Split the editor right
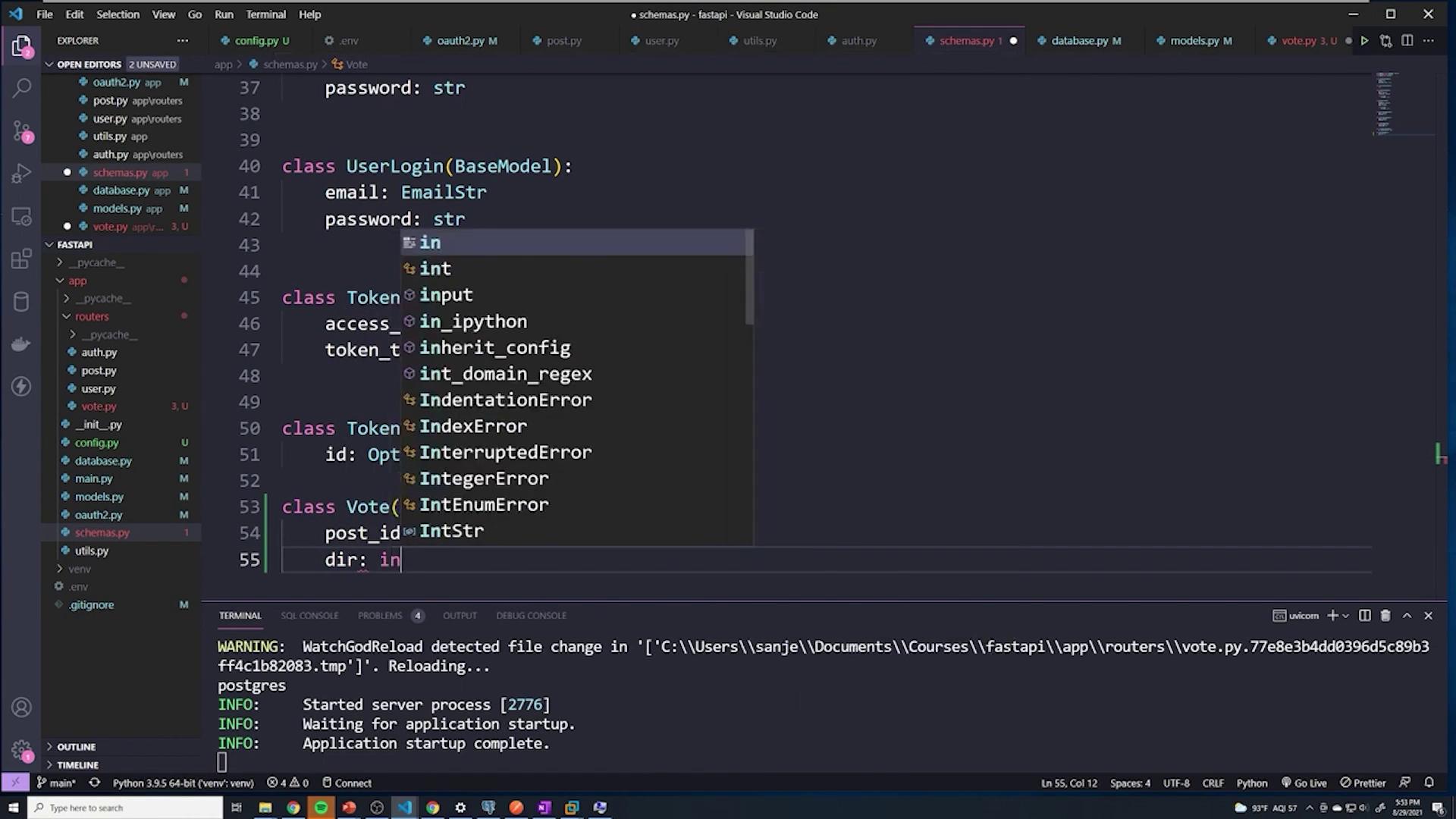Screen dimensions: 1456x819 coord(1407,41)
